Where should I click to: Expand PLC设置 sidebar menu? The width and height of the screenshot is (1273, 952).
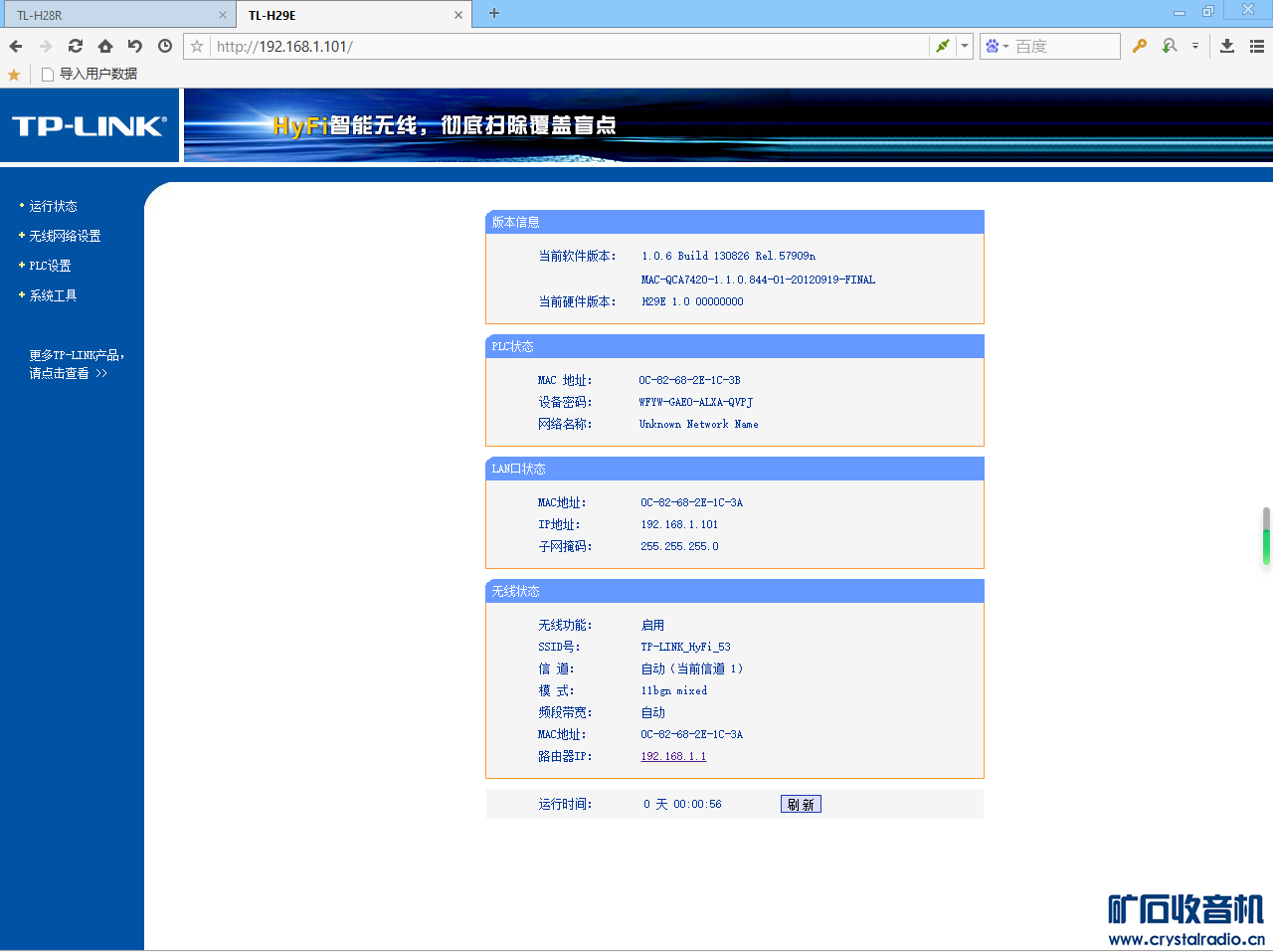click(50, 266)
